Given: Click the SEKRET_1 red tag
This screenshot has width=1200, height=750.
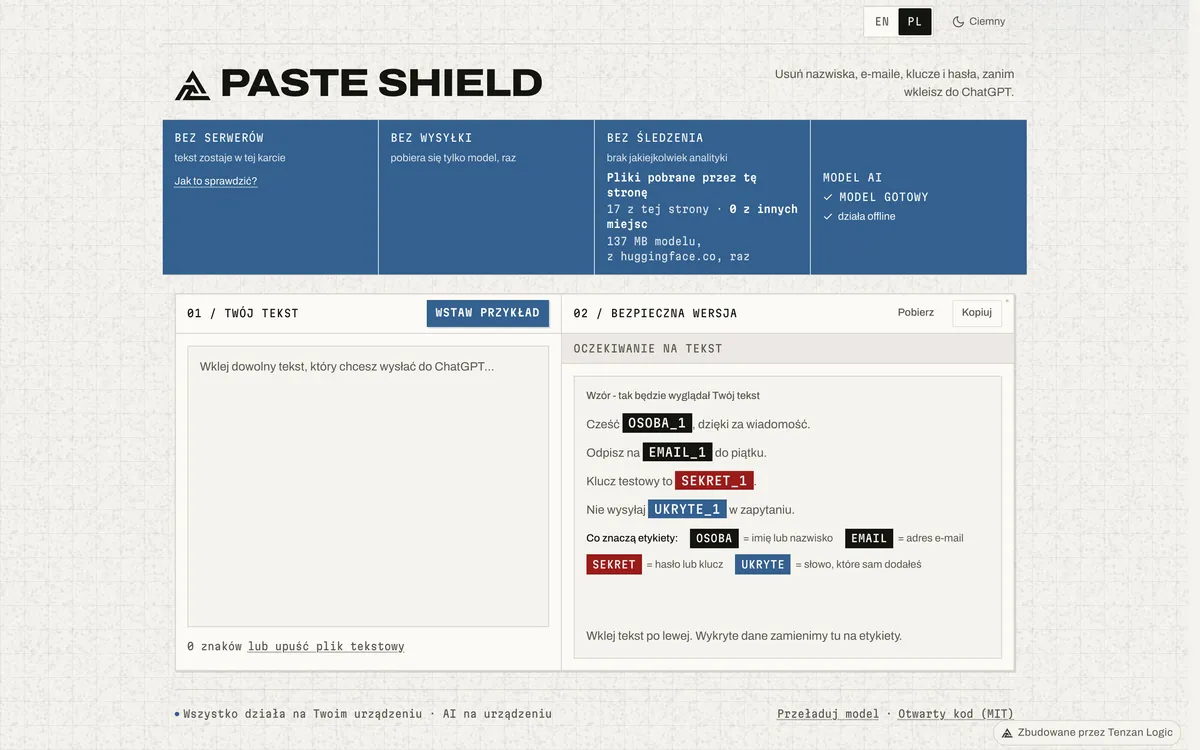Looking at the screenshot, I should 714,480.
